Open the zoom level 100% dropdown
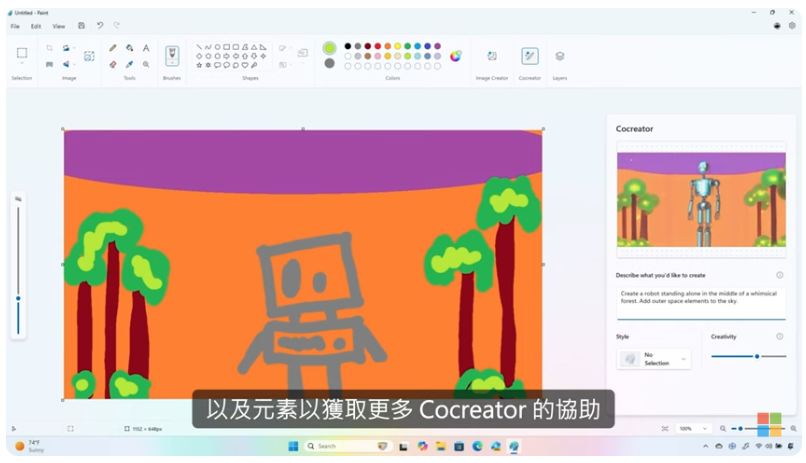The height and width of the screenshot is (463, 806). (x=691, y=428)
